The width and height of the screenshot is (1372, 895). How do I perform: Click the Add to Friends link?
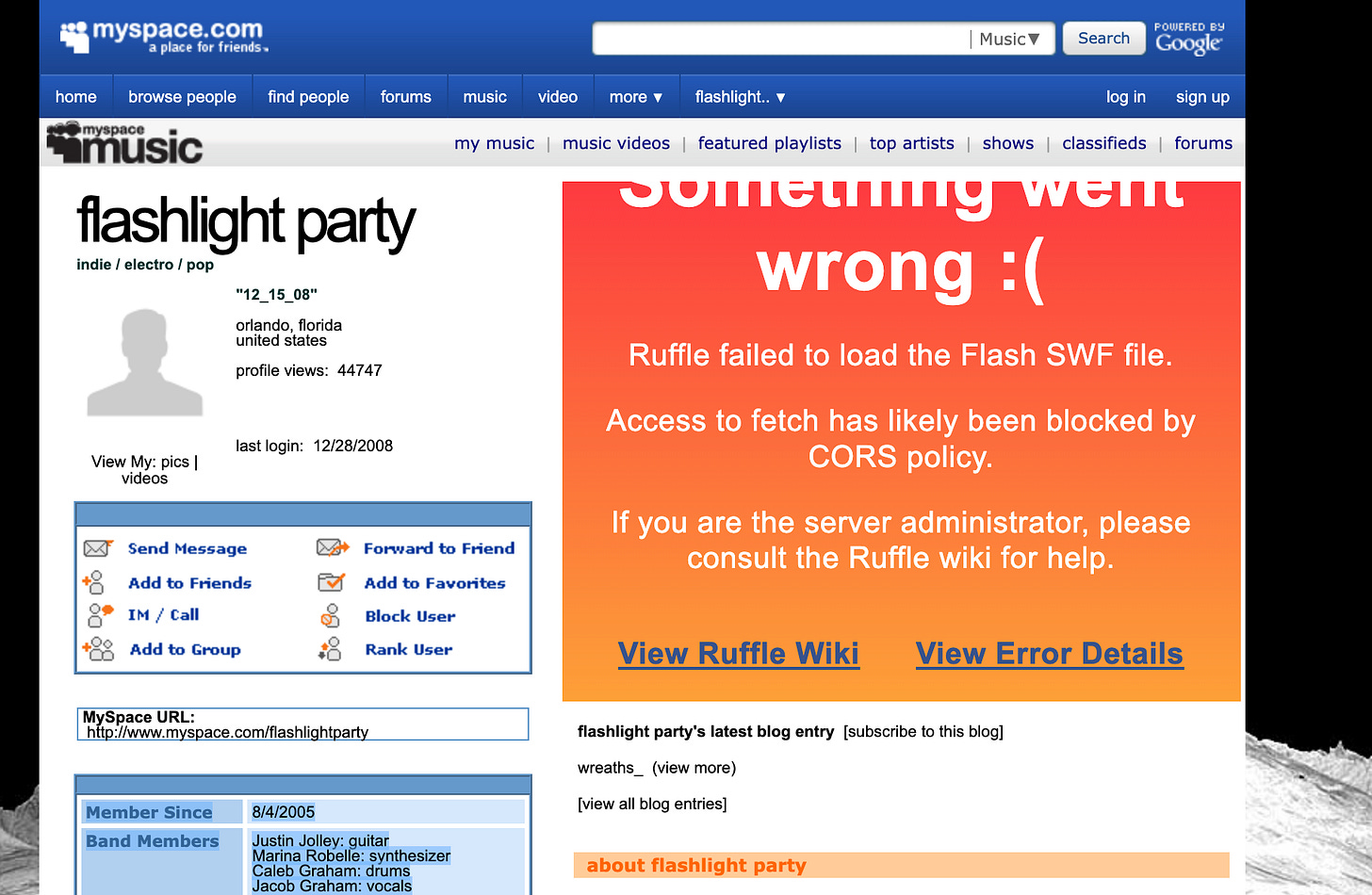pyautogui.click(x=189, y=583)
